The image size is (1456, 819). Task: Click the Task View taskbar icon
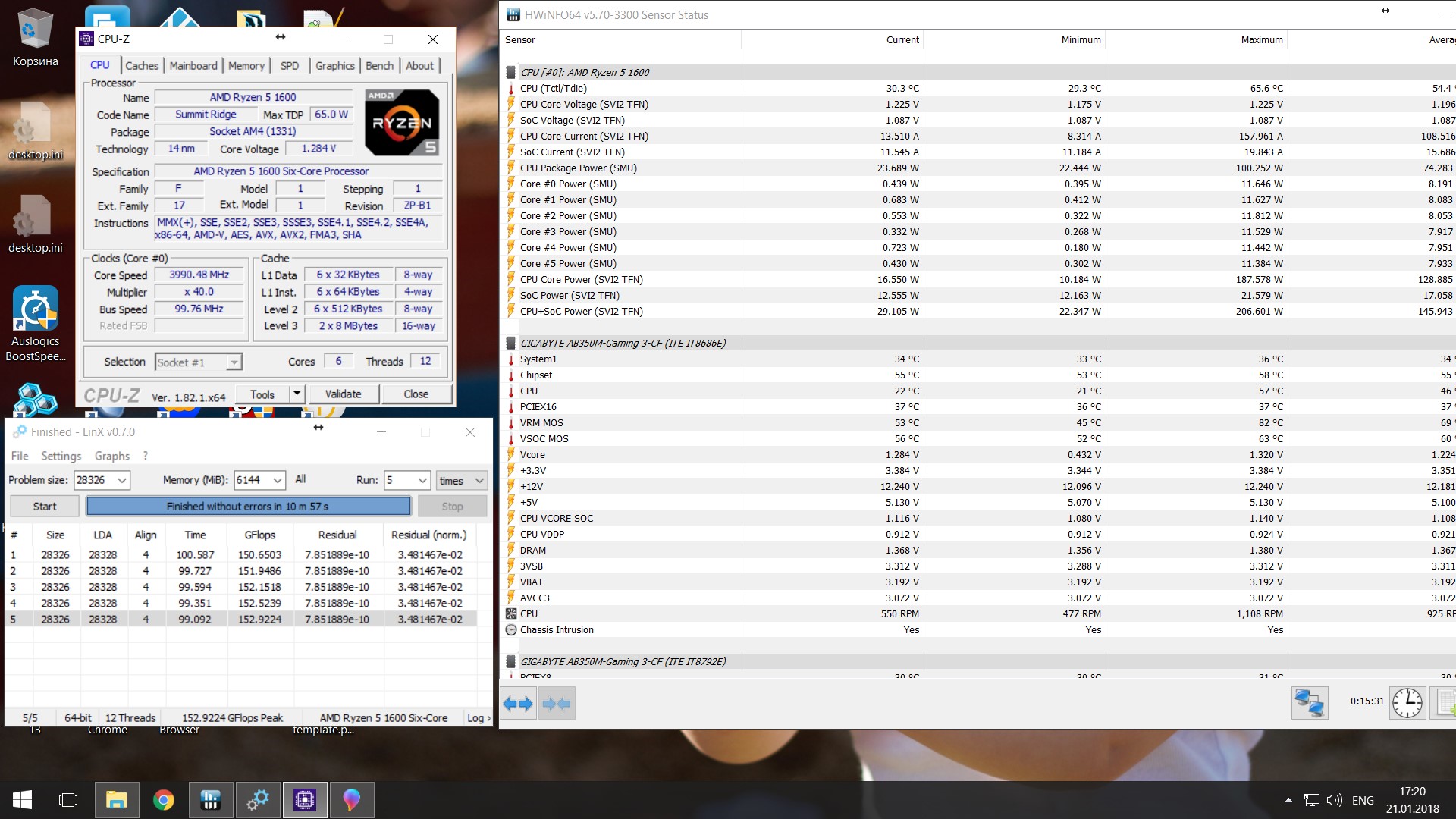[x=68, y=800]
